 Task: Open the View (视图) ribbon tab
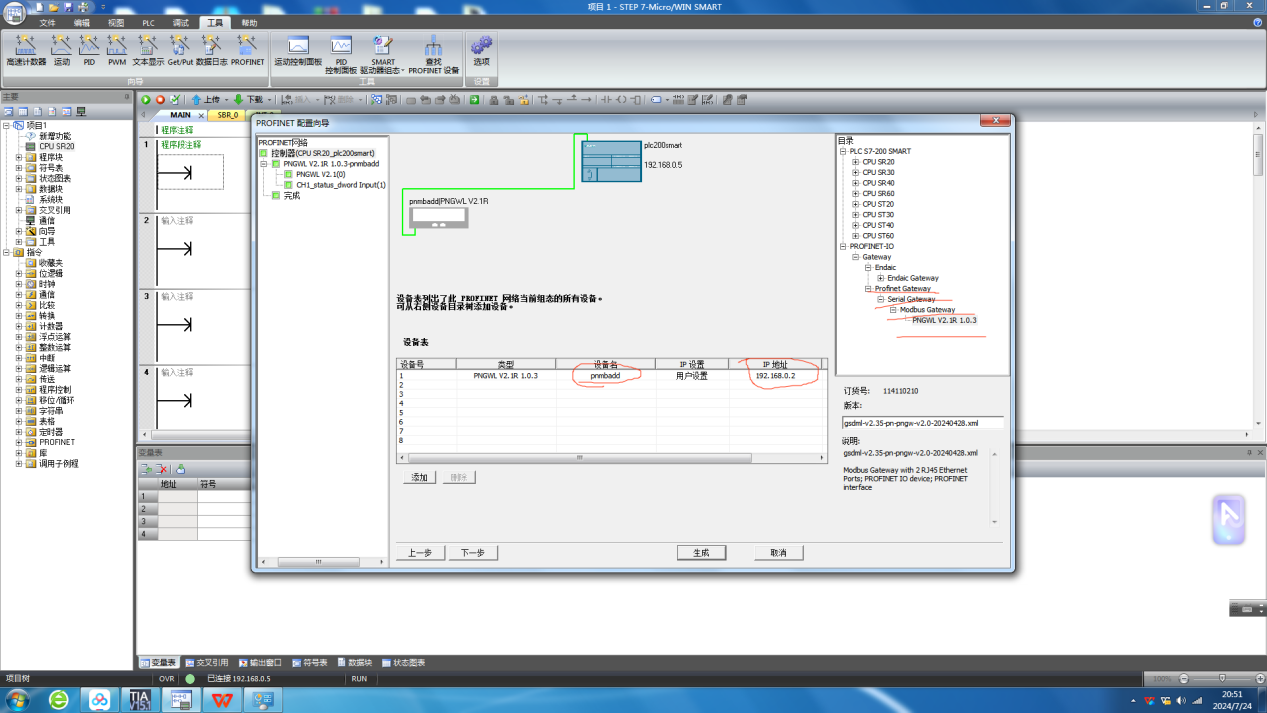[115, 22]
